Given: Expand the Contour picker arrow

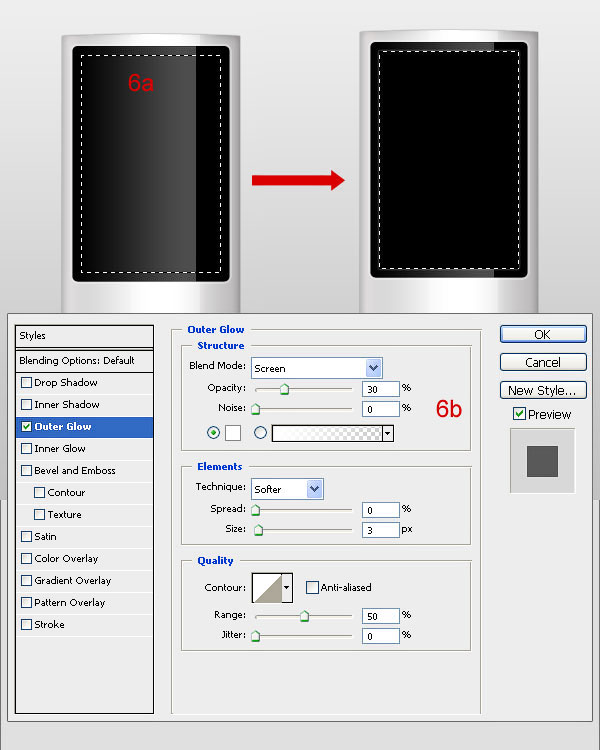Looking at the screenshot, I should click(287, 588).
